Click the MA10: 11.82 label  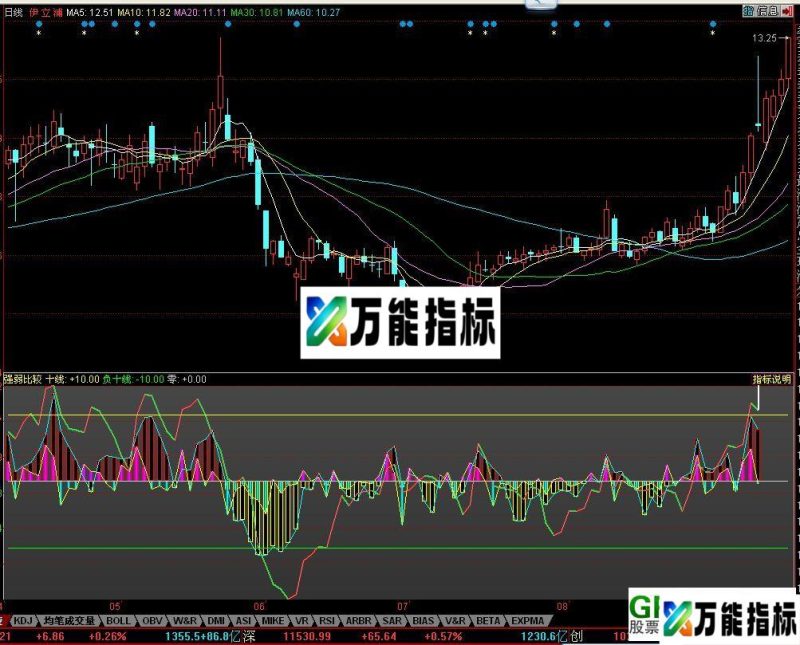point(143,12)
